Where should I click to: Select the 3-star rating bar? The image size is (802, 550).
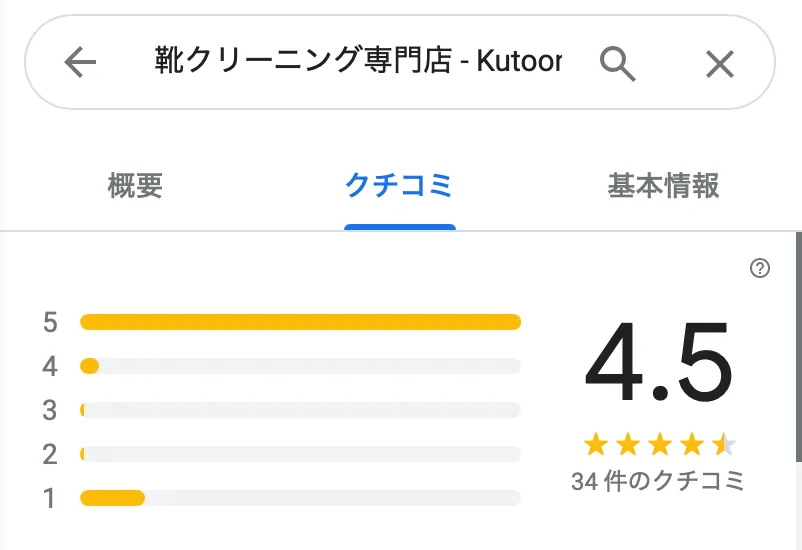pos(300,410)
